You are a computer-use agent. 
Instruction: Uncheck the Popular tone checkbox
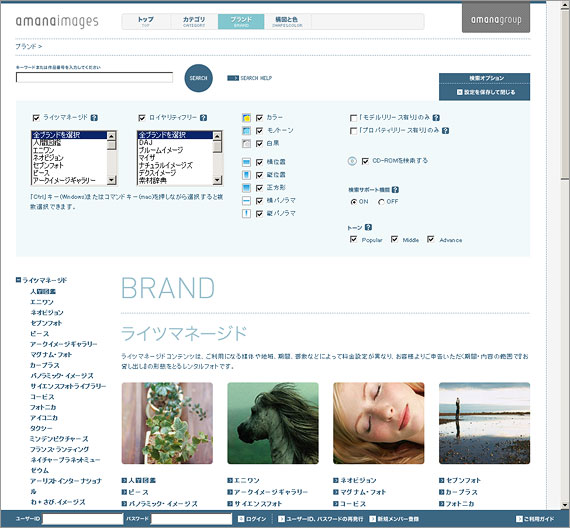353,239
